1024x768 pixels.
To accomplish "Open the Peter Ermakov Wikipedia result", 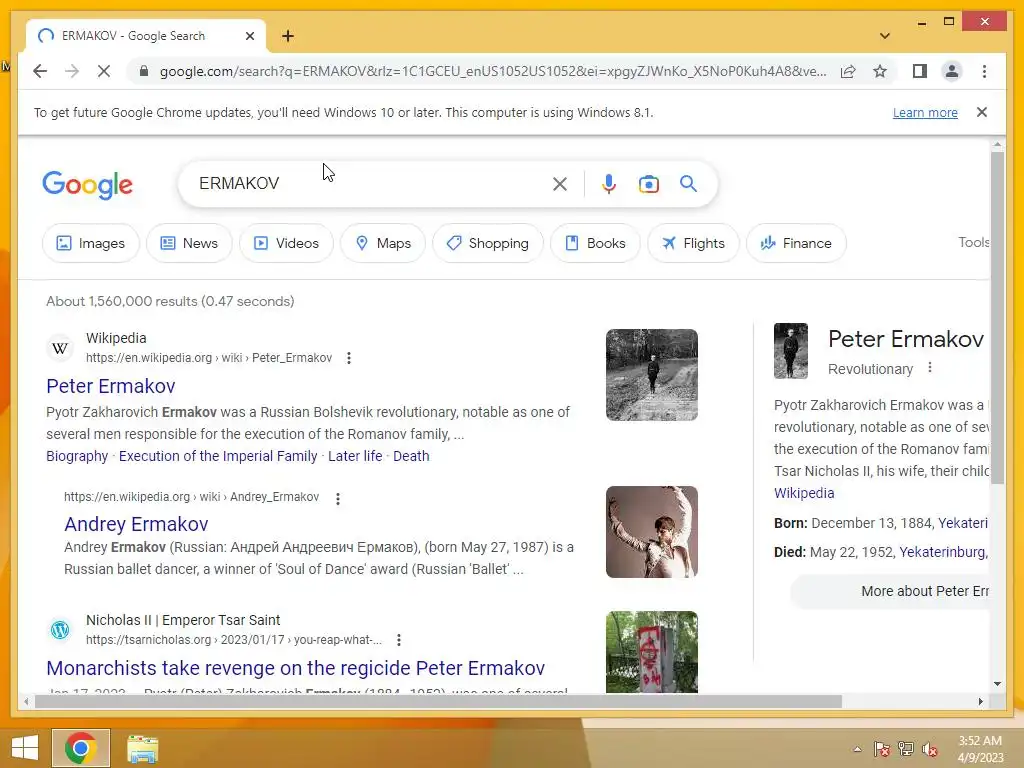I will click(110, 386).
